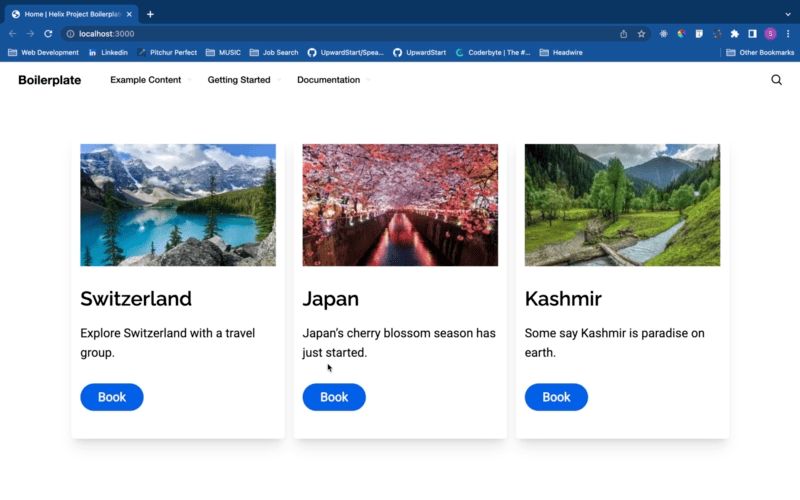Image resolution: width=800 pixels, height=500 pixels.
Task: Open the Other Bookmarks folder
Action: (760, 52)
